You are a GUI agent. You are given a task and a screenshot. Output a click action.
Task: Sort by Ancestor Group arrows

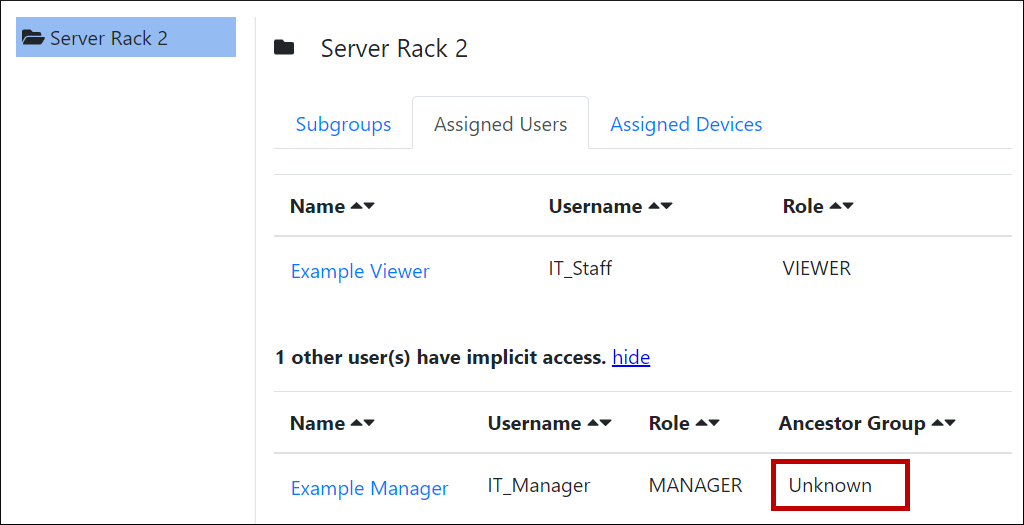943,424
